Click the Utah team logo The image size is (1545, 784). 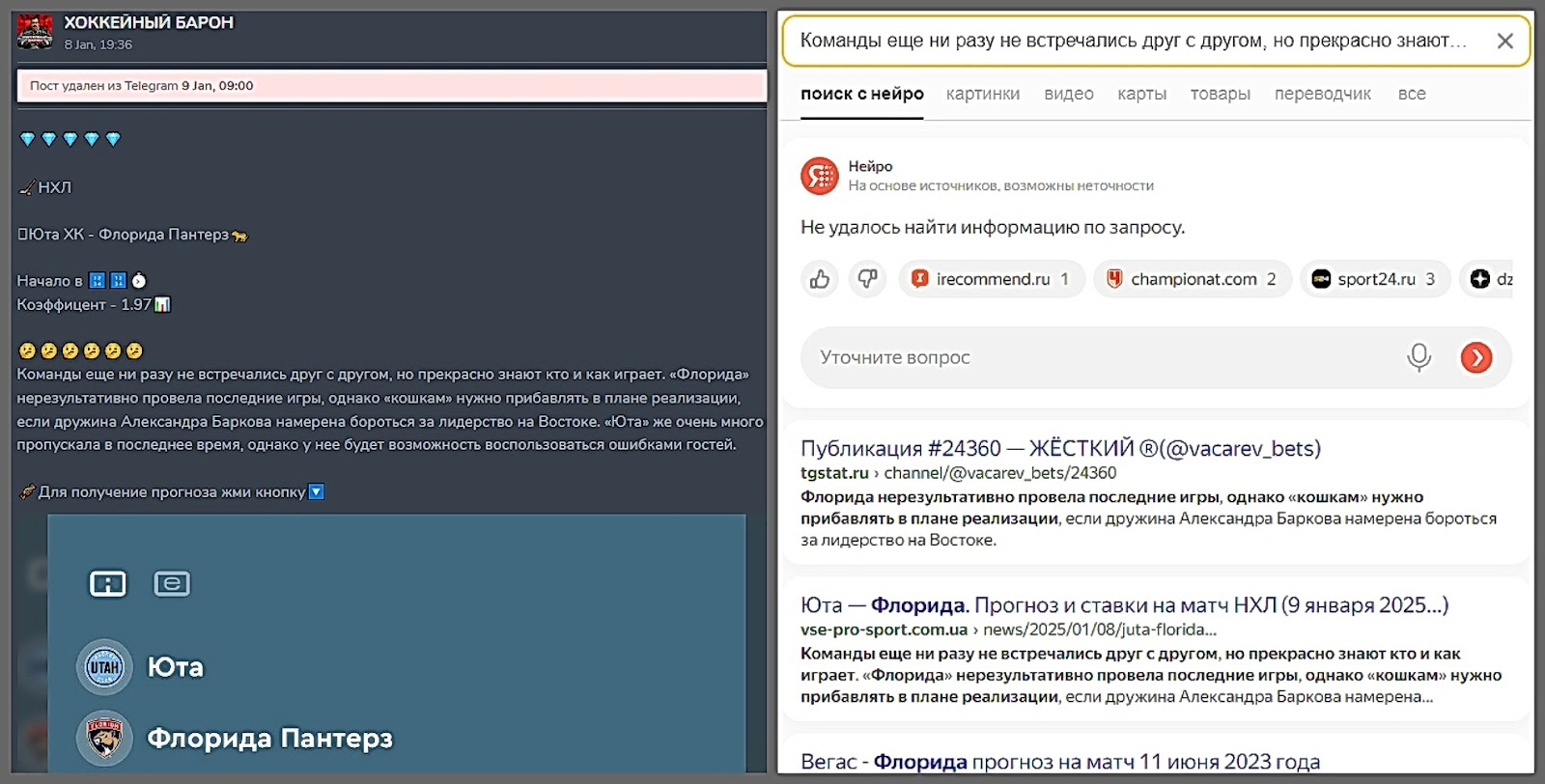pos(104,667)
